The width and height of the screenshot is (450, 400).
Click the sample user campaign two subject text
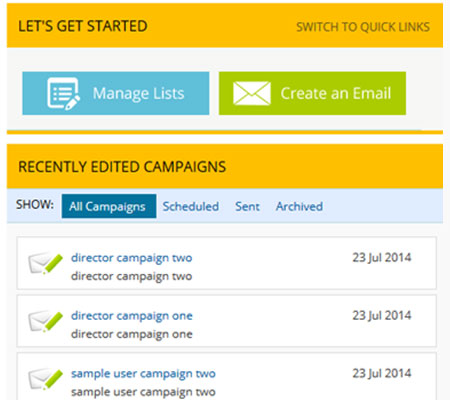143,392
